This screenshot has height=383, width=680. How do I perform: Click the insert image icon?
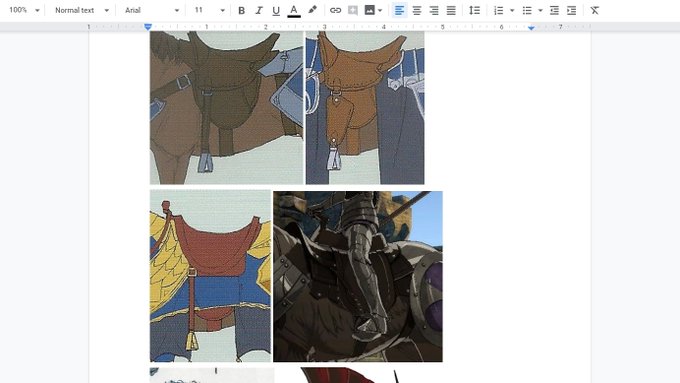[369, 10]
